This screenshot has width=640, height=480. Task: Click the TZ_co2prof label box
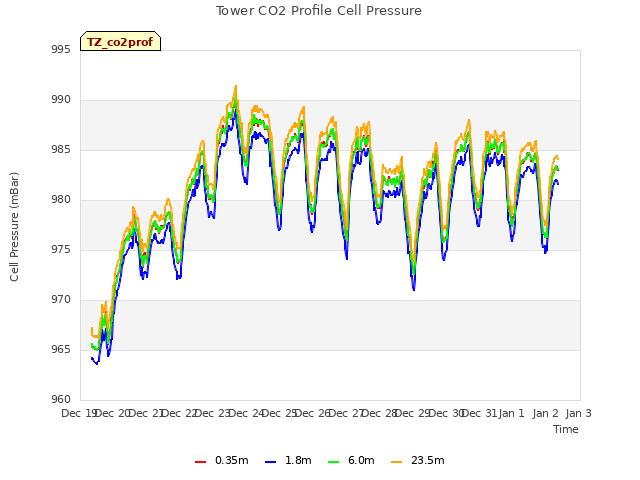(120, 41)
